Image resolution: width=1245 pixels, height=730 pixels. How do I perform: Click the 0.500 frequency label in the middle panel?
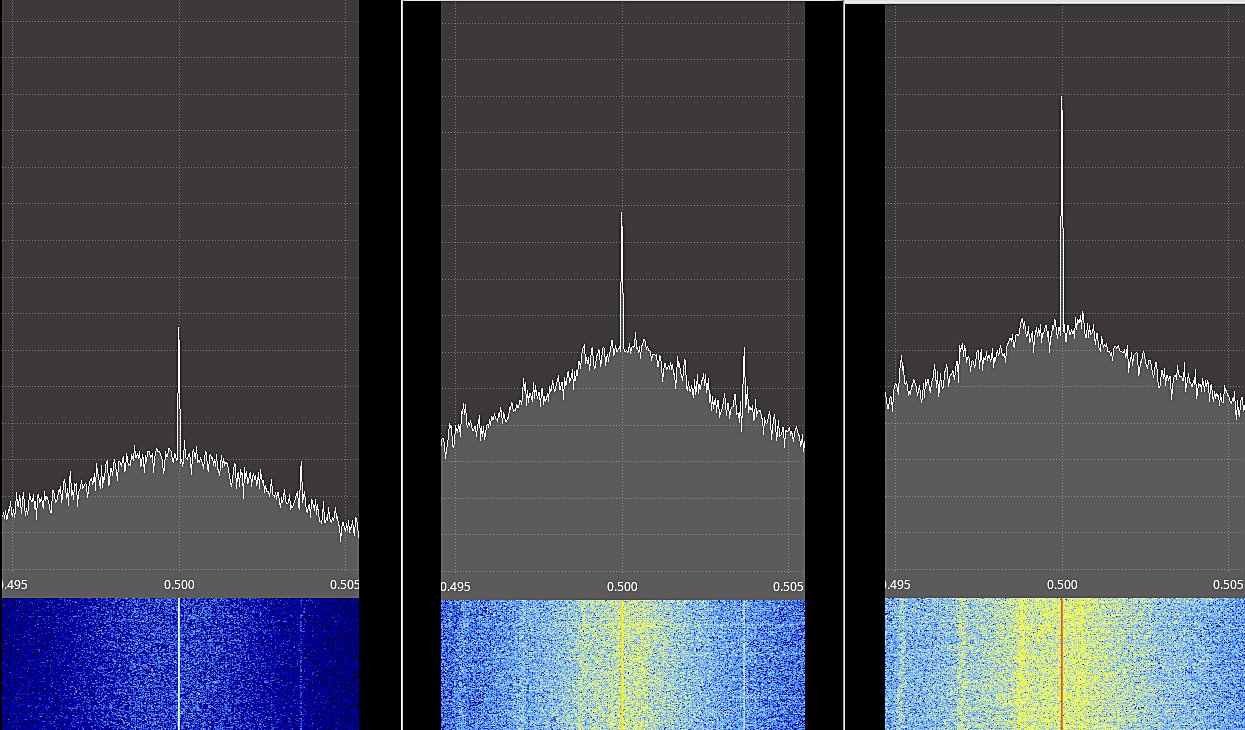[x=621, y=586]
